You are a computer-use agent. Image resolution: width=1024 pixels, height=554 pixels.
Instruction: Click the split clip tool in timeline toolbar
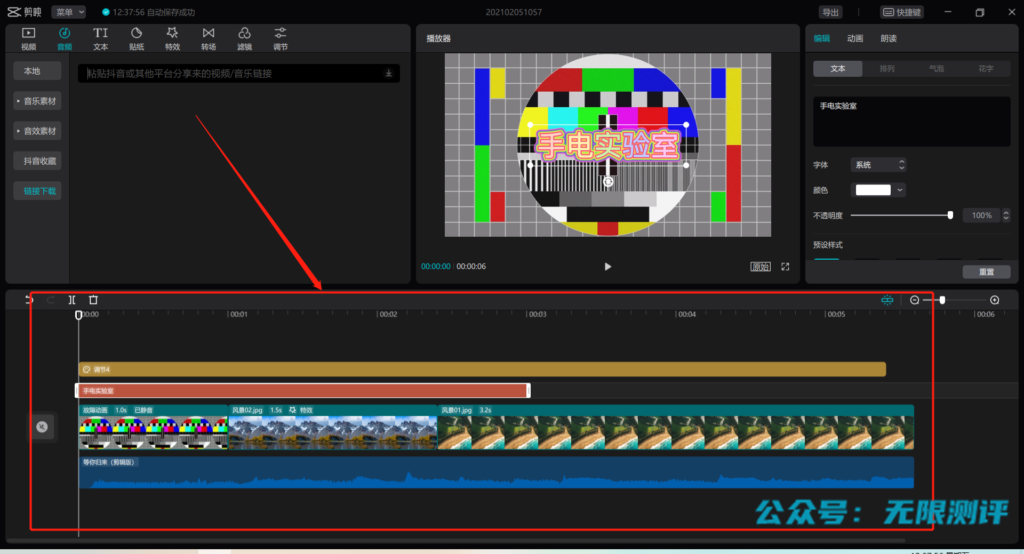pos(72,300)
